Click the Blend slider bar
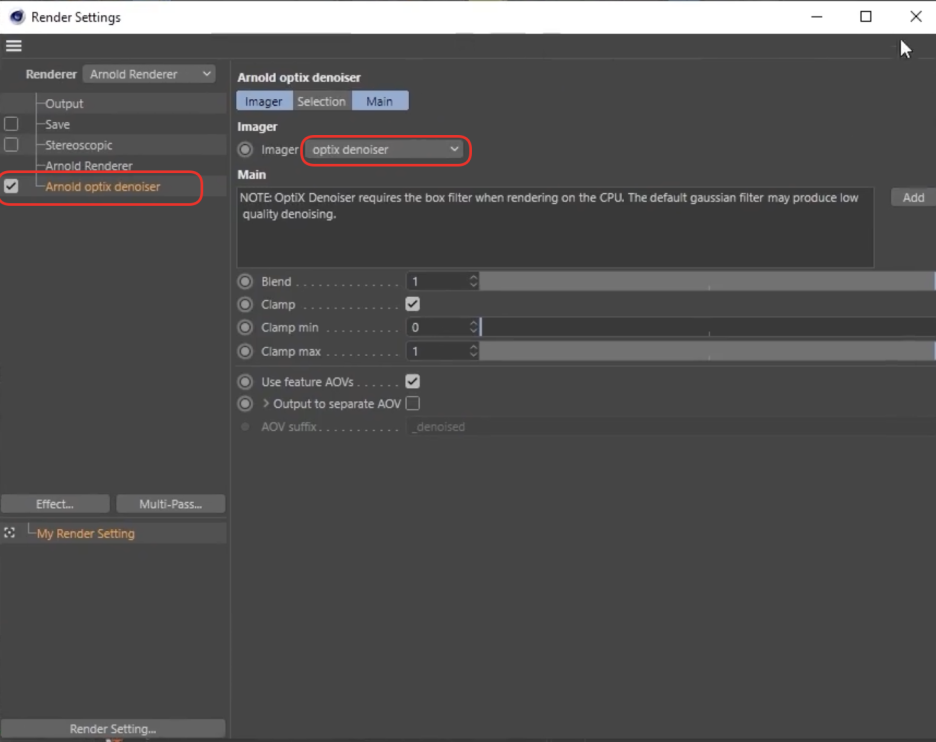Image resolution: width=936 pixels, height=742 pixels. click(x=707, y=281)
